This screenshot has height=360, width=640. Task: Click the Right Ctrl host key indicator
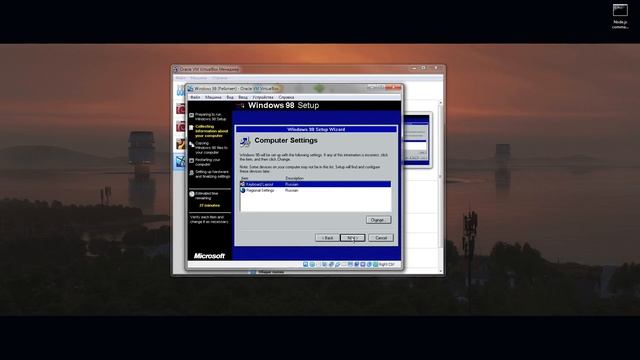pos(387,264)
